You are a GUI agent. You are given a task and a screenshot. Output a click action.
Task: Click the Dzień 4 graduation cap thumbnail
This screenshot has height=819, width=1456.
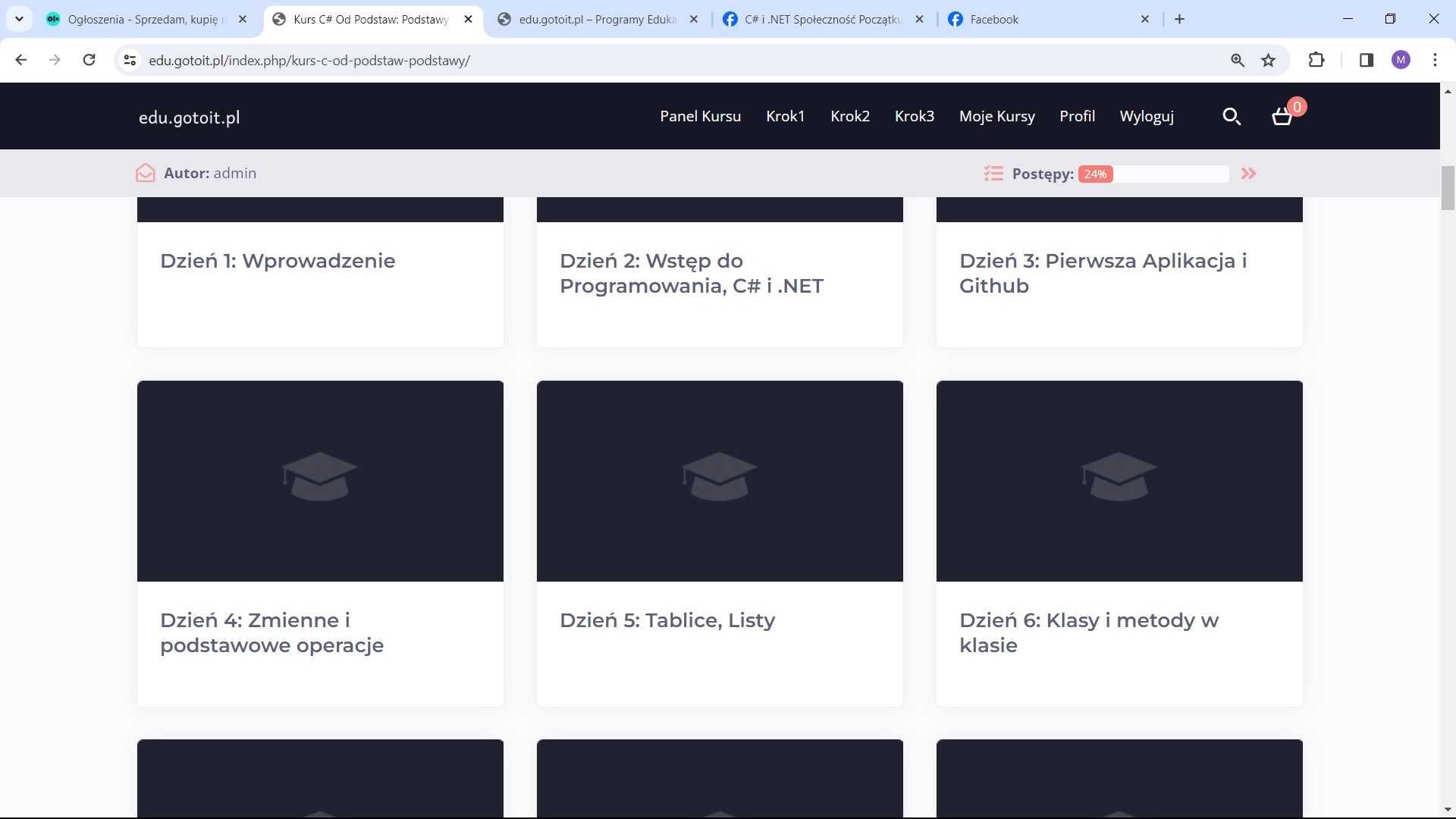tap(320, 481)
